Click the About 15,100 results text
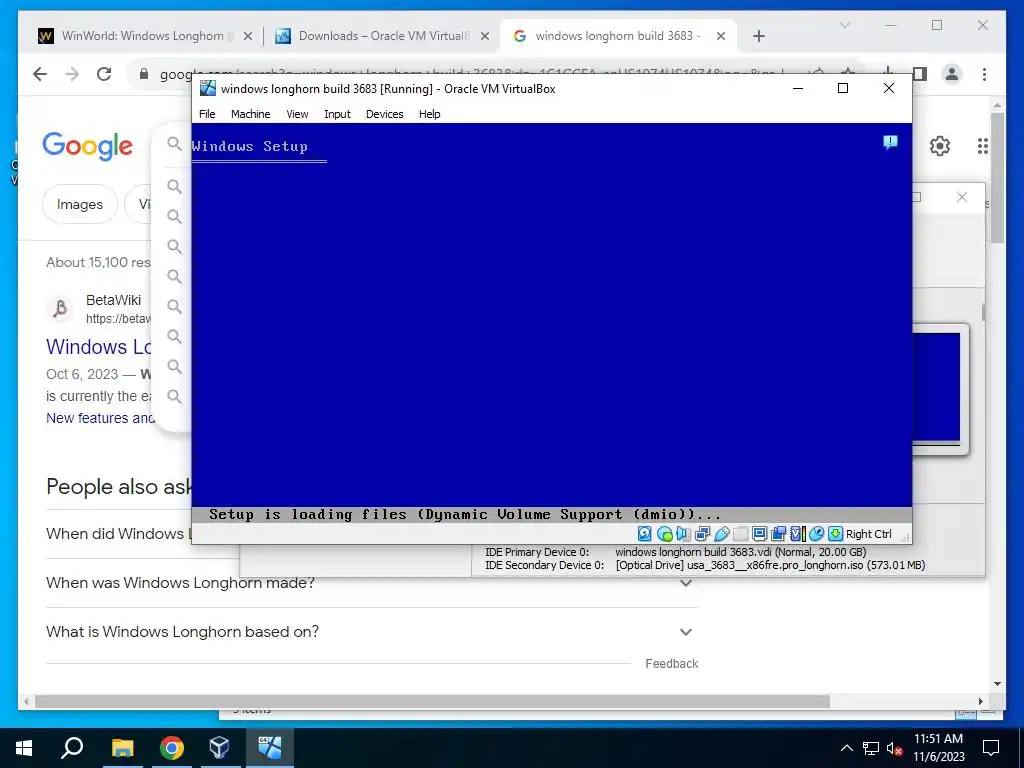 (98, 263)
